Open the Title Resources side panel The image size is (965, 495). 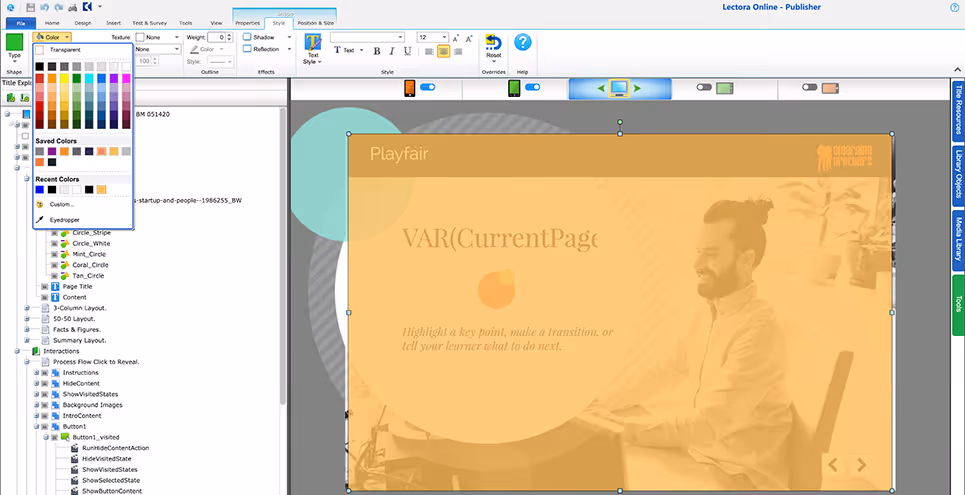(958, 110)
